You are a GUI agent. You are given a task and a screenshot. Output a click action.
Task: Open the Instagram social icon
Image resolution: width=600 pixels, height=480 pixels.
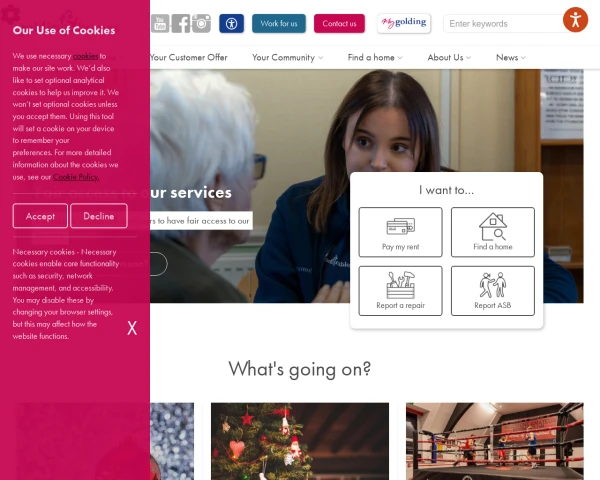(x=201, y=24)
